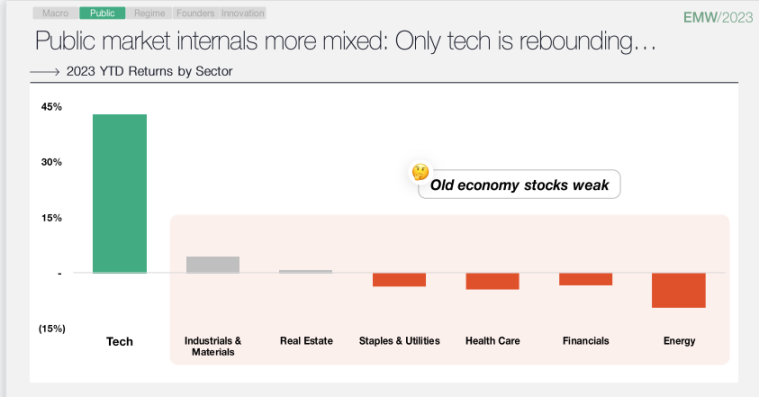Open the Innovation section tab

(243, 13)
